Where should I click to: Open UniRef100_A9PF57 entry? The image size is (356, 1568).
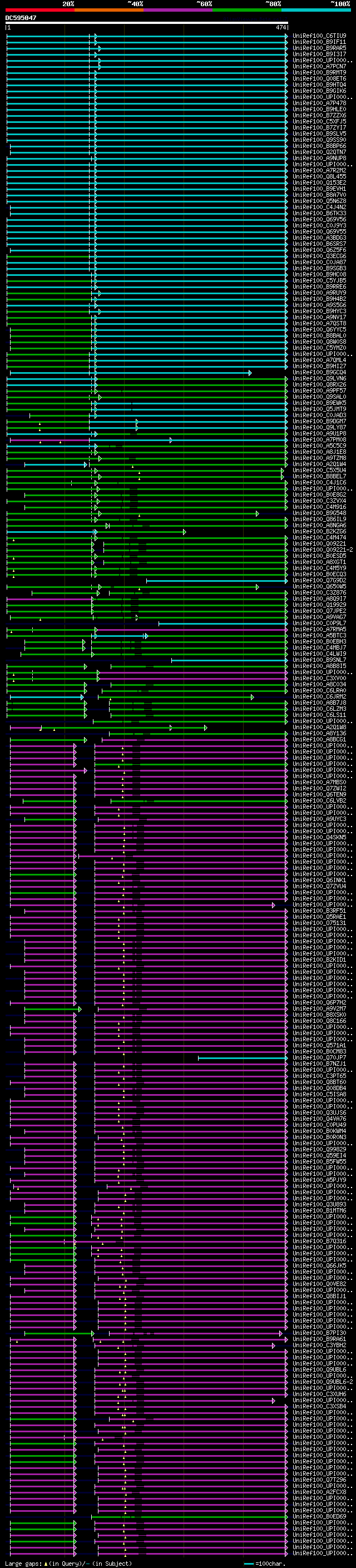click(x=319, y=391)
